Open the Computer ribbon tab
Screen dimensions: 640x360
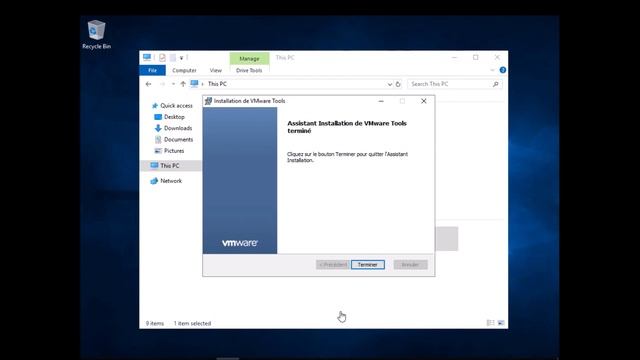[184, 70]
